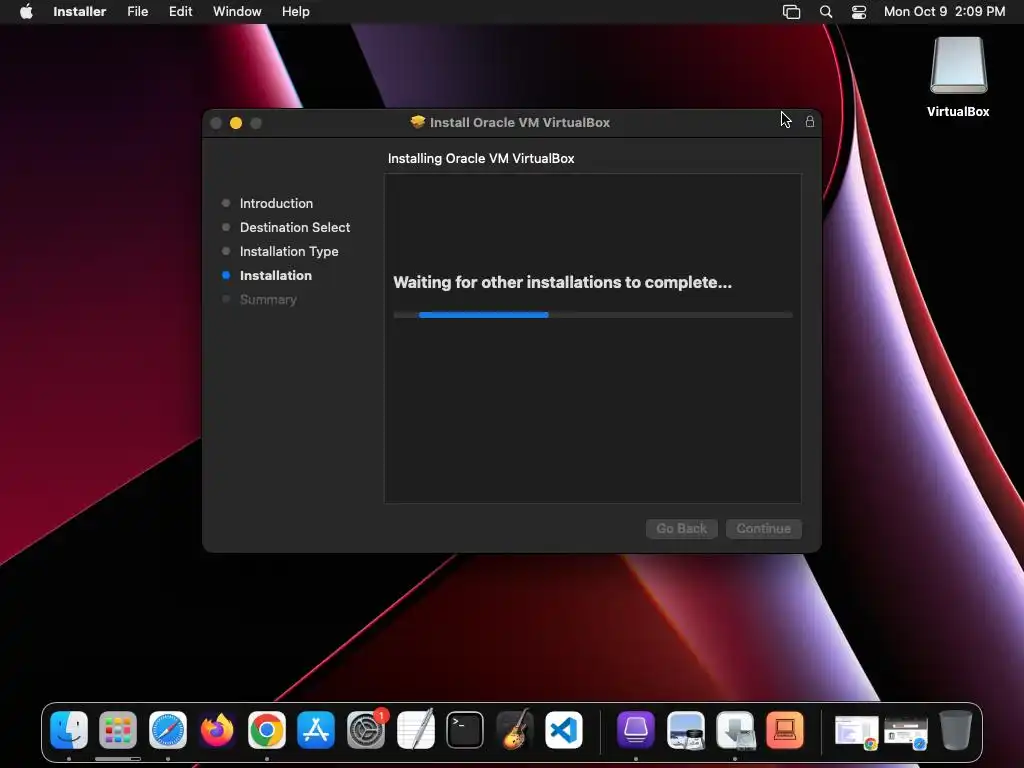Click the 'Install Oracle VM VirtualBox' window title

520,123
